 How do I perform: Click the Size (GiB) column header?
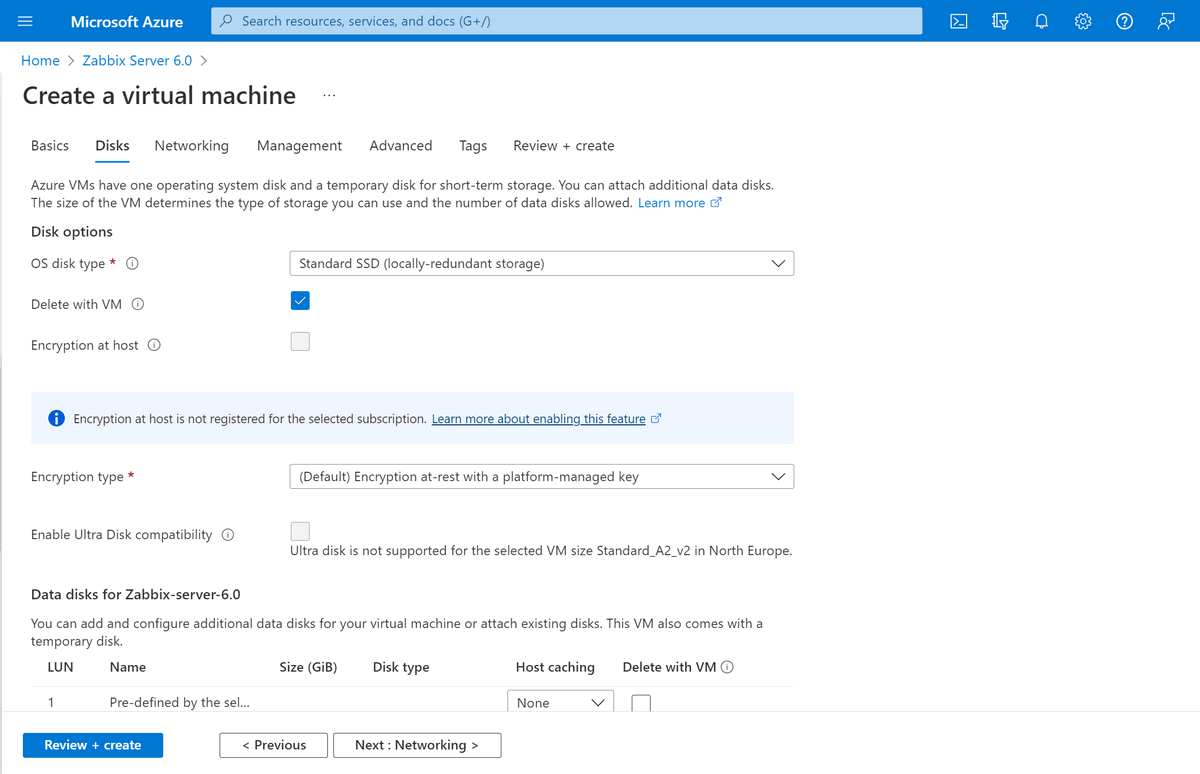coord(309,667)
